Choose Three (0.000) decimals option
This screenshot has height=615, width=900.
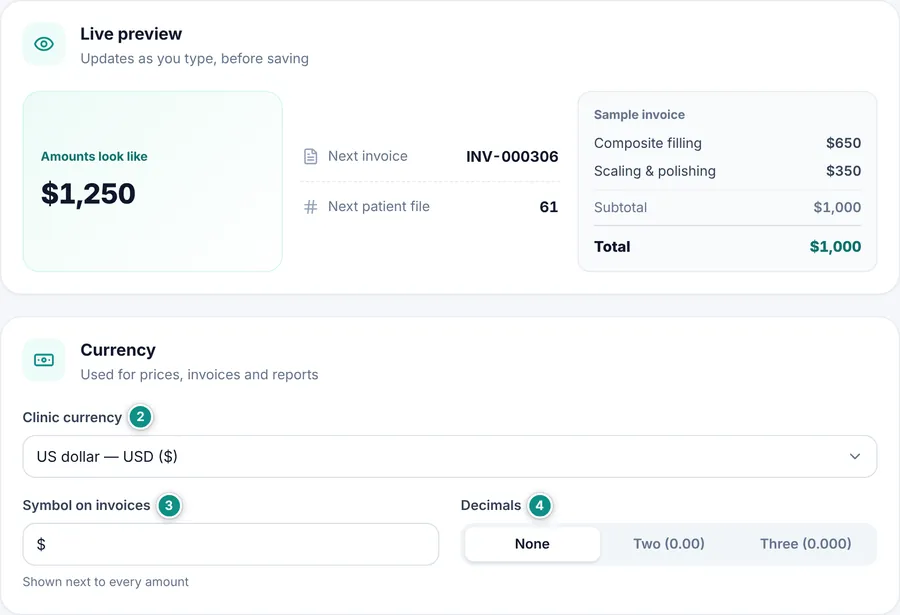[x=805, y=544]
